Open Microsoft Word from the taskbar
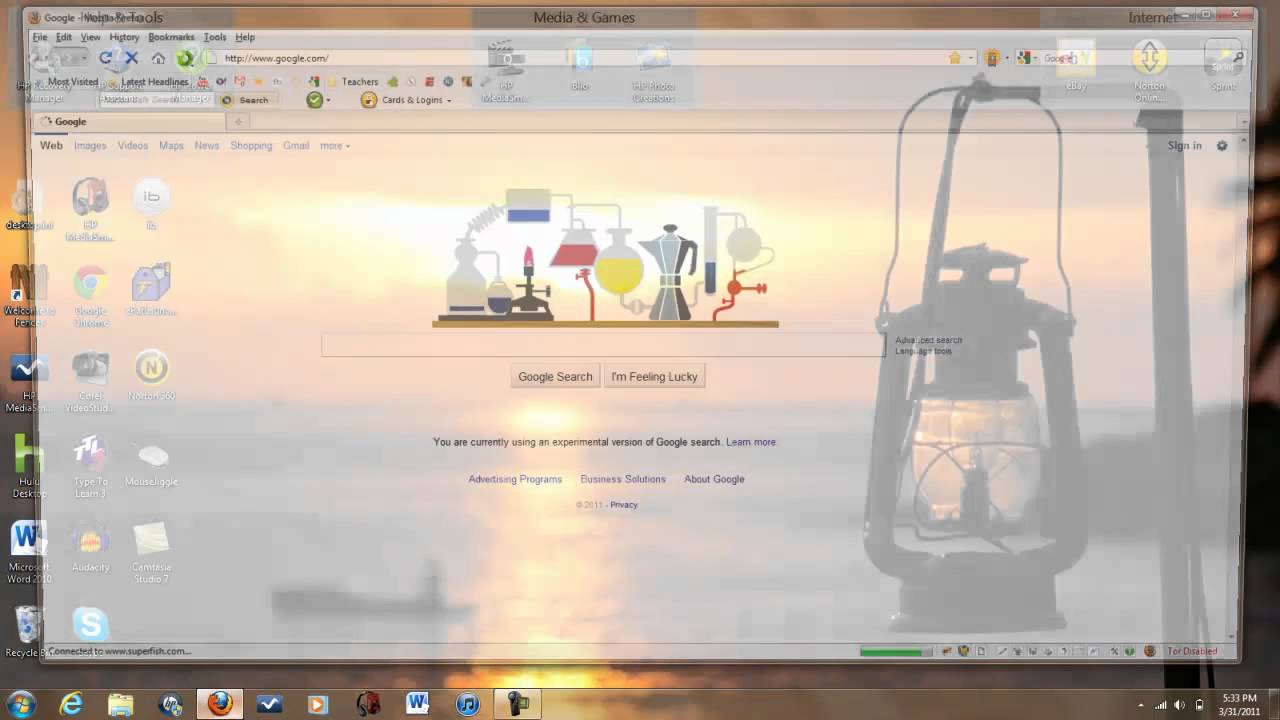 click(x=418, y=704)
